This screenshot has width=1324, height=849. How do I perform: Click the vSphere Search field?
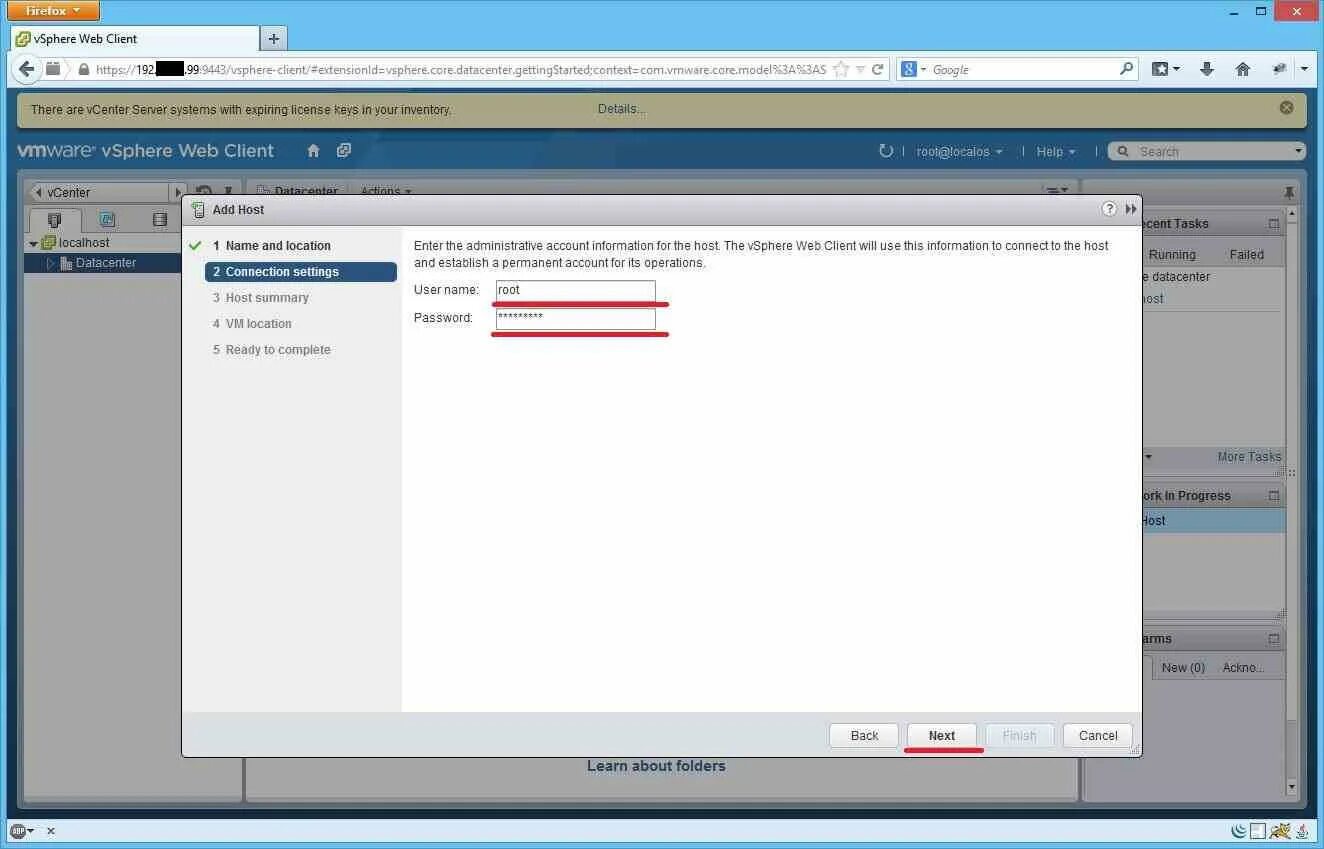pos(1207,152)
